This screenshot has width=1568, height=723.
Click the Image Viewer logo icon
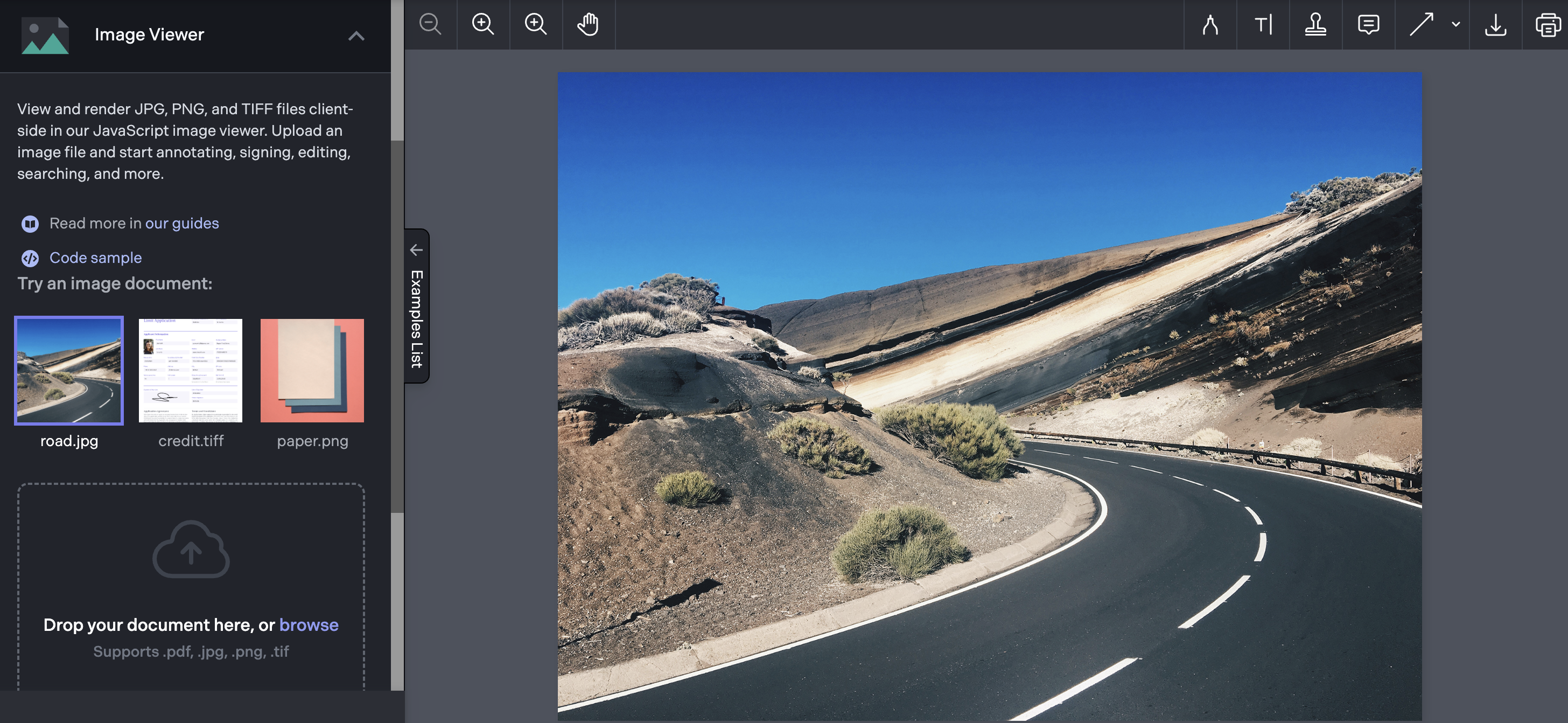[45, 36]
